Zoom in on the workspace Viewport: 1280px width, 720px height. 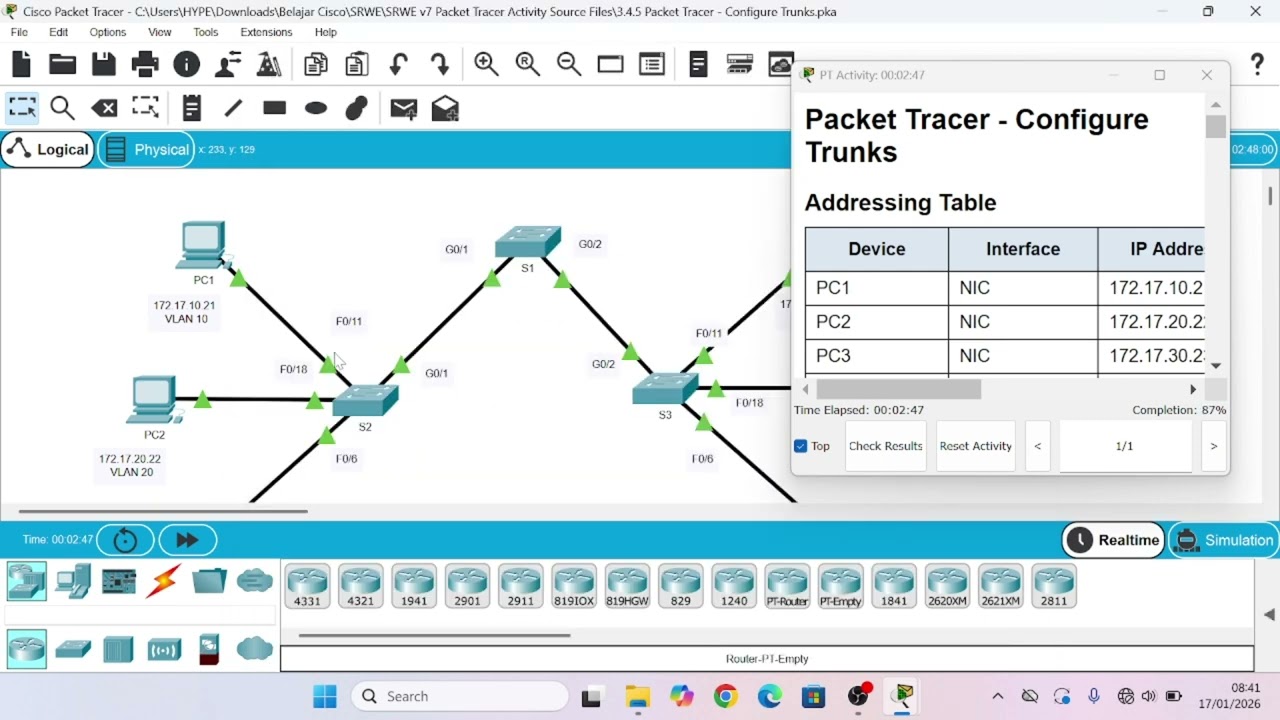coord(487,65)
